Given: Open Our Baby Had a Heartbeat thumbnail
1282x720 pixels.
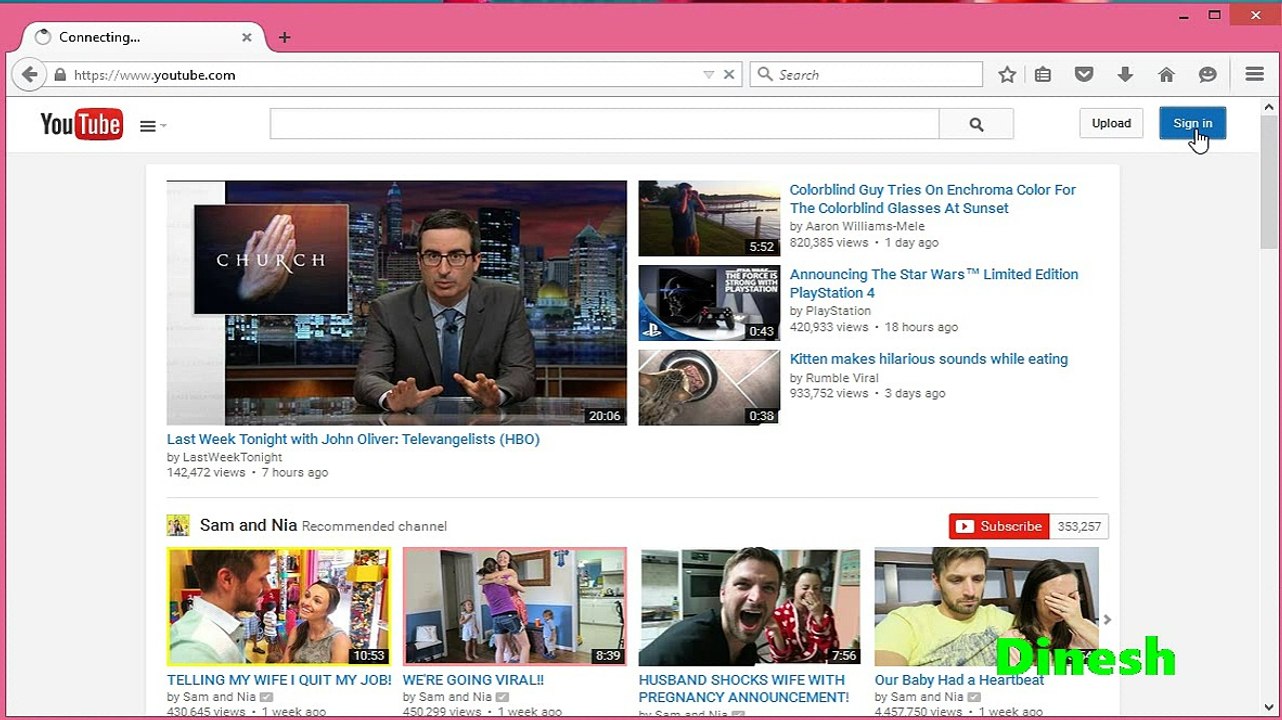Looking at the screenshot, I should [986, 606].
